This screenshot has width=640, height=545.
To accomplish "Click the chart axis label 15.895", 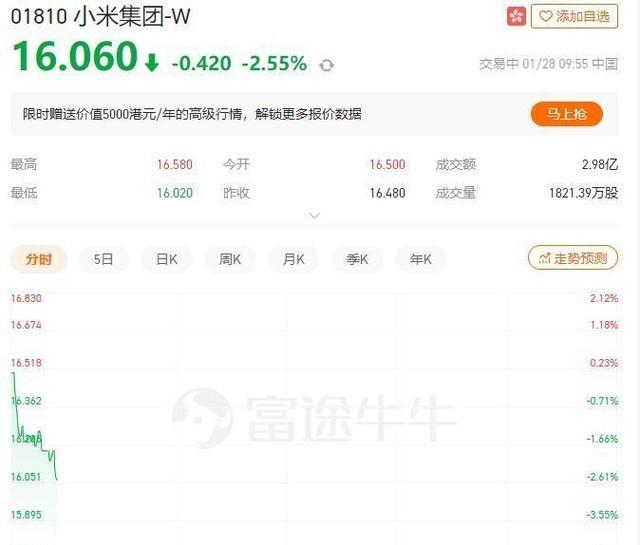I will point(26,515).
